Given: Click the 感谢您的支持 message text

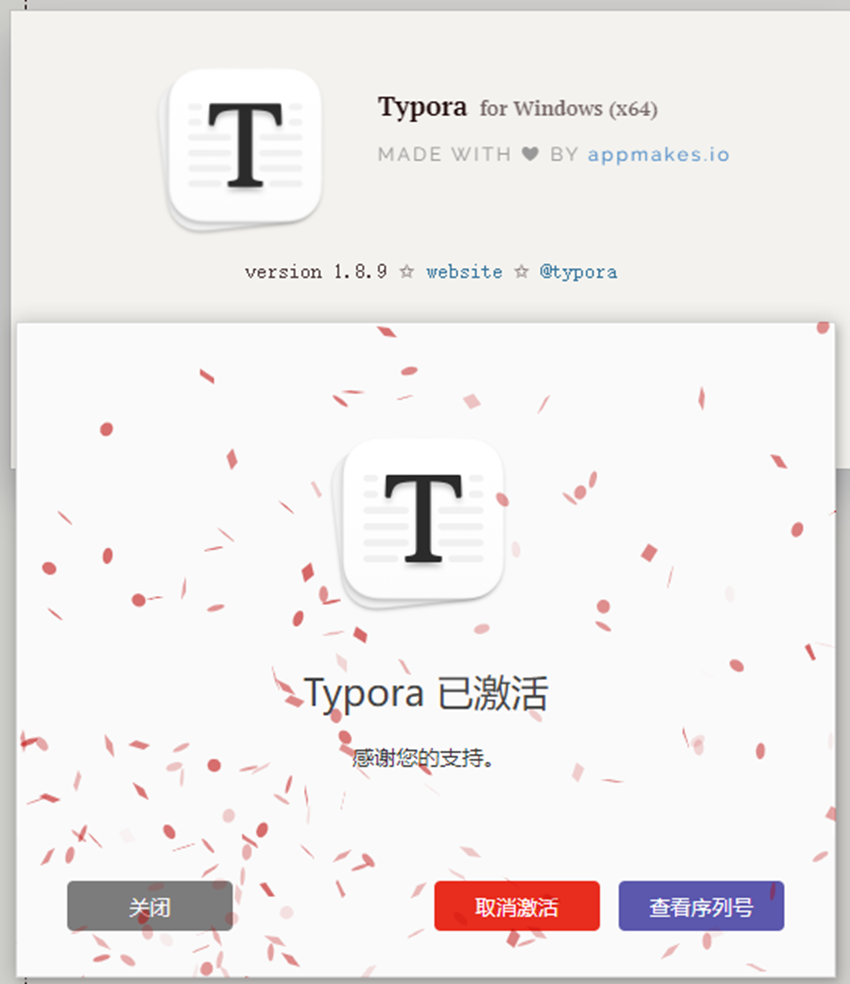Looking at the screenshot, I should 422,757.
